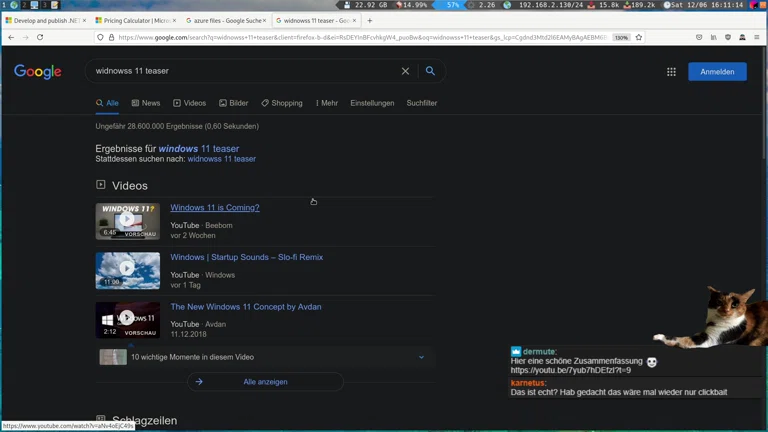The image size is (768, 432).
Task: Click the youtu.be link in dermute's chat message
Action: click(571, 370)
